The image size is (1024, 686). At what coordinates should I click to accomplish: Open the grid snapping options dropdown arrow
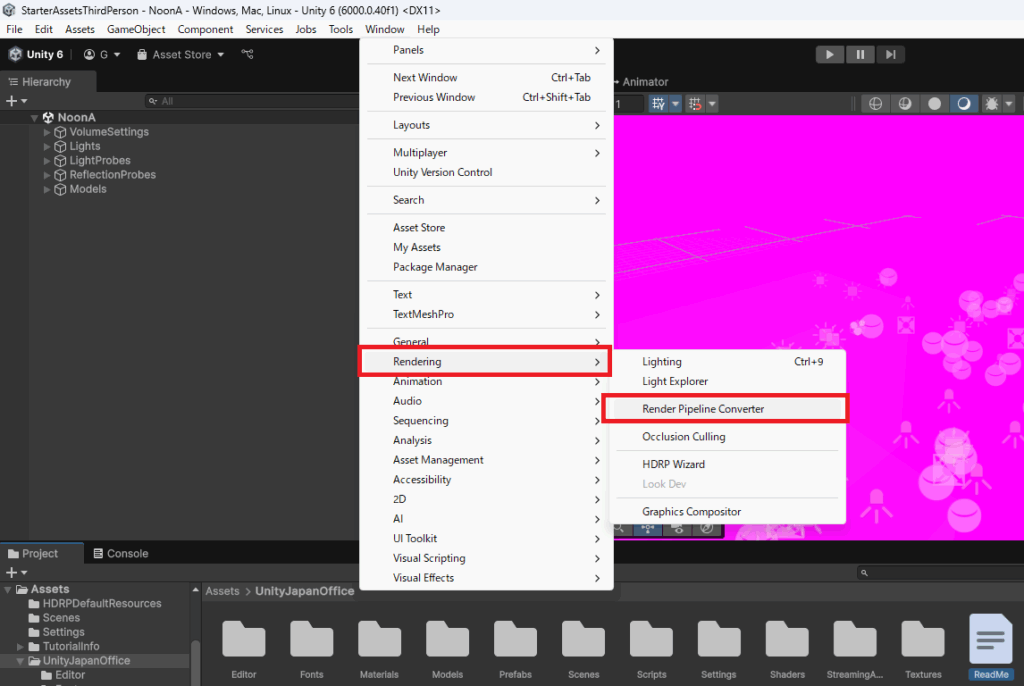tap(712, 103)
